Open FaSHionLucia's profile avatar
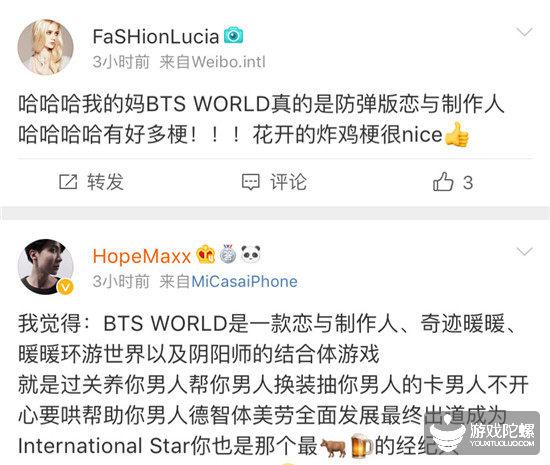The height and width of the screenshot is (465, 550). 45,47
